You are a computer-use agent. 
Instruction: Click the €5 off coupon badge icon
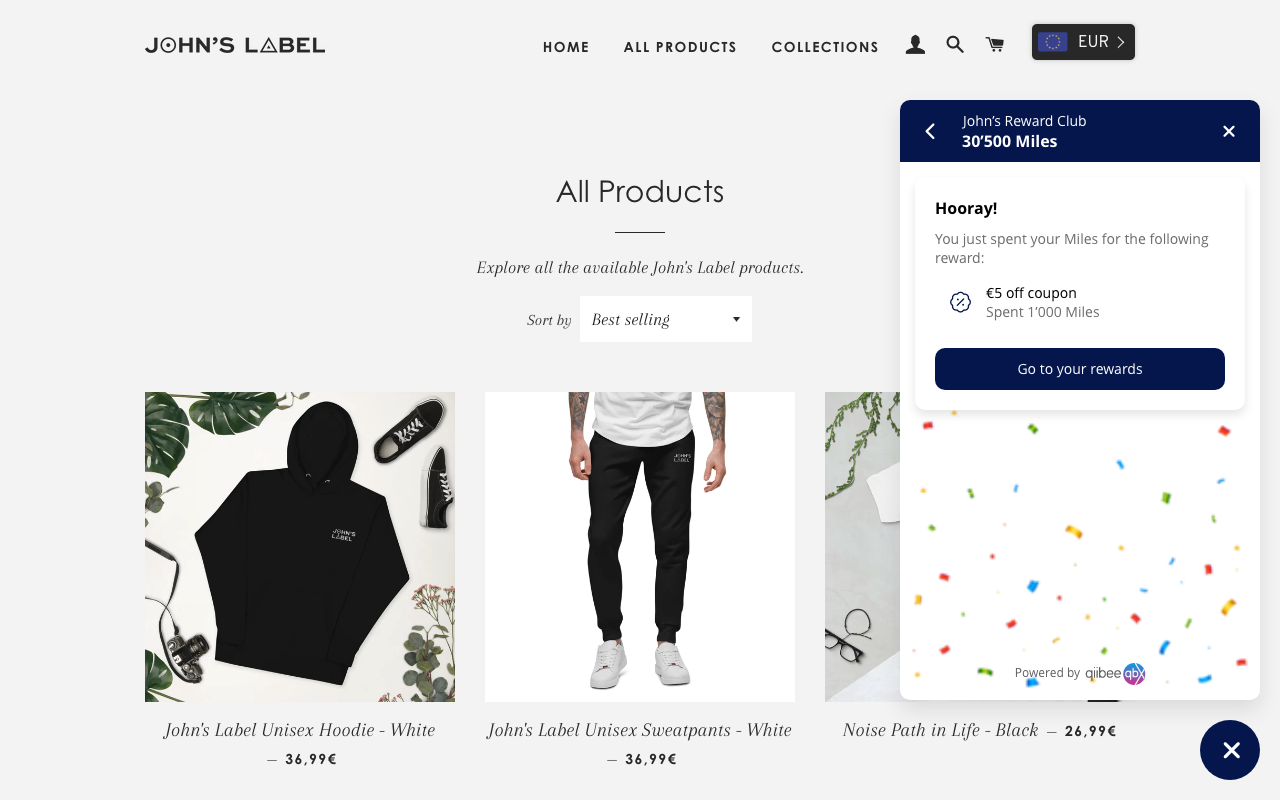click(960, 302)
